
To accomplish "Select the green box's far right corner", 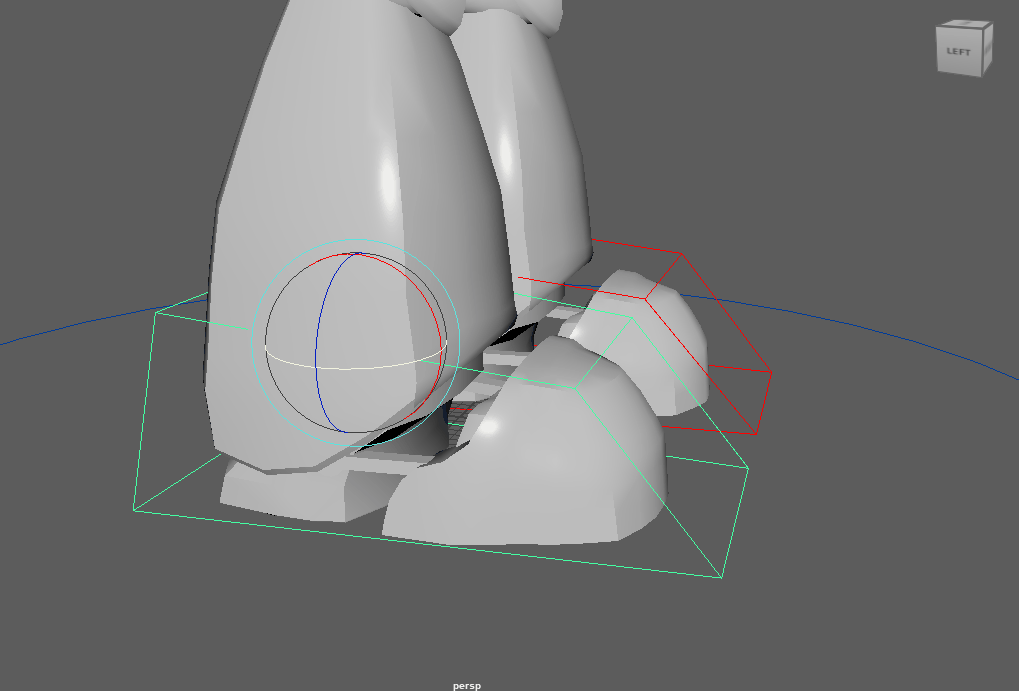I will tap(748, 468).
